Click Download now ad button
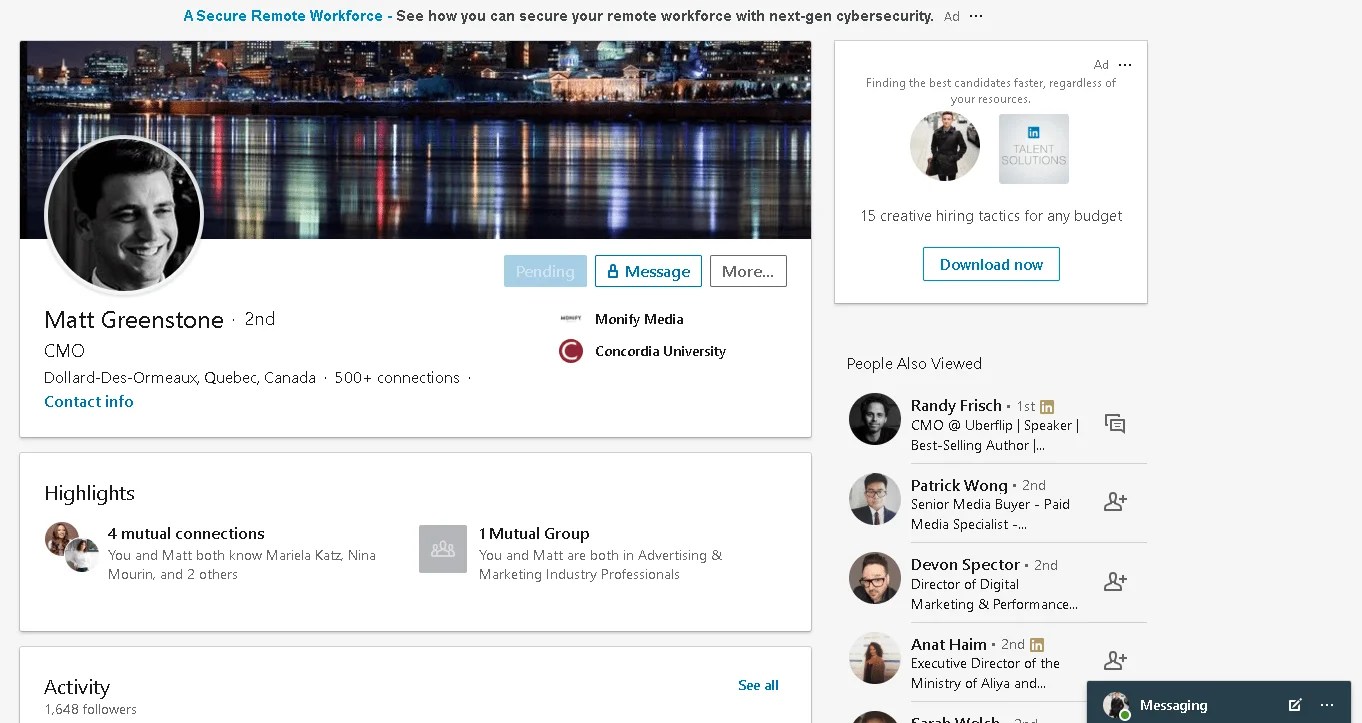The height and width of the screenshot is (723, 1362). [991, 264]
